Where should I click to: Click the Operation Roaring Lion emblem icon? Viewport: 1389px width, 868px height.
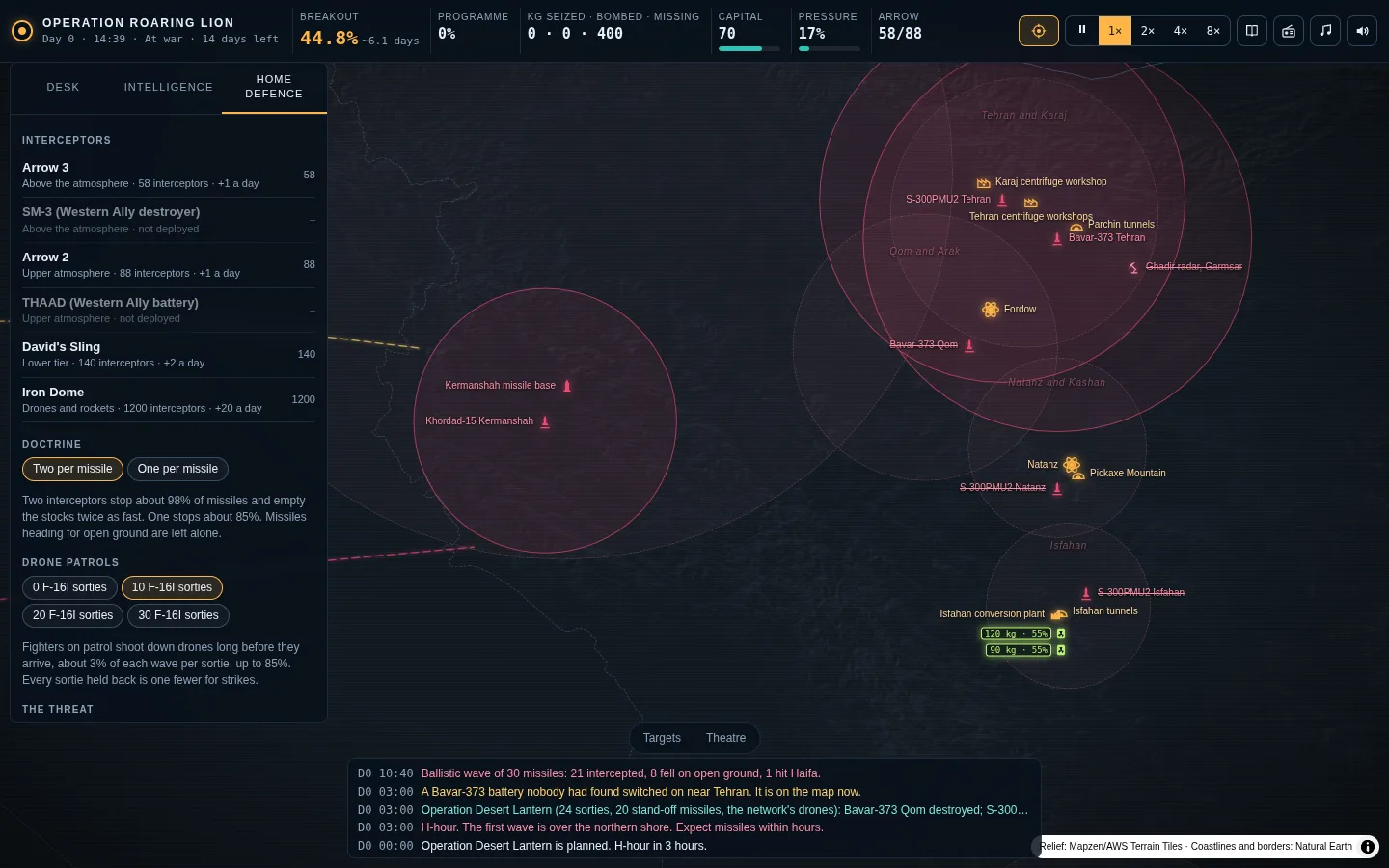[x=22, y=31]
